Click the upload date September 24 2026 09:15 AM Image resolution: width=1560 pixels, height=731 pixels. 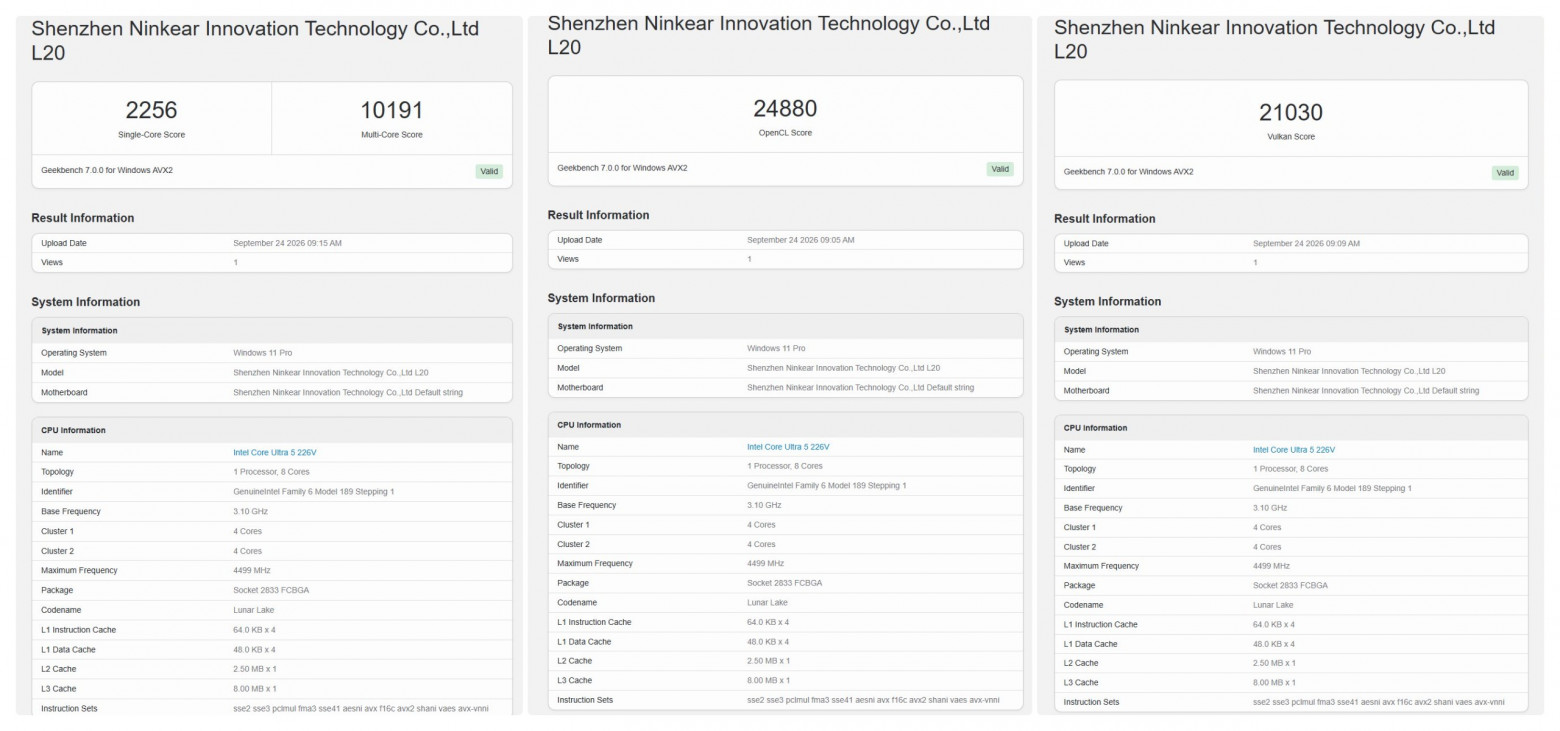pos(287,243)
